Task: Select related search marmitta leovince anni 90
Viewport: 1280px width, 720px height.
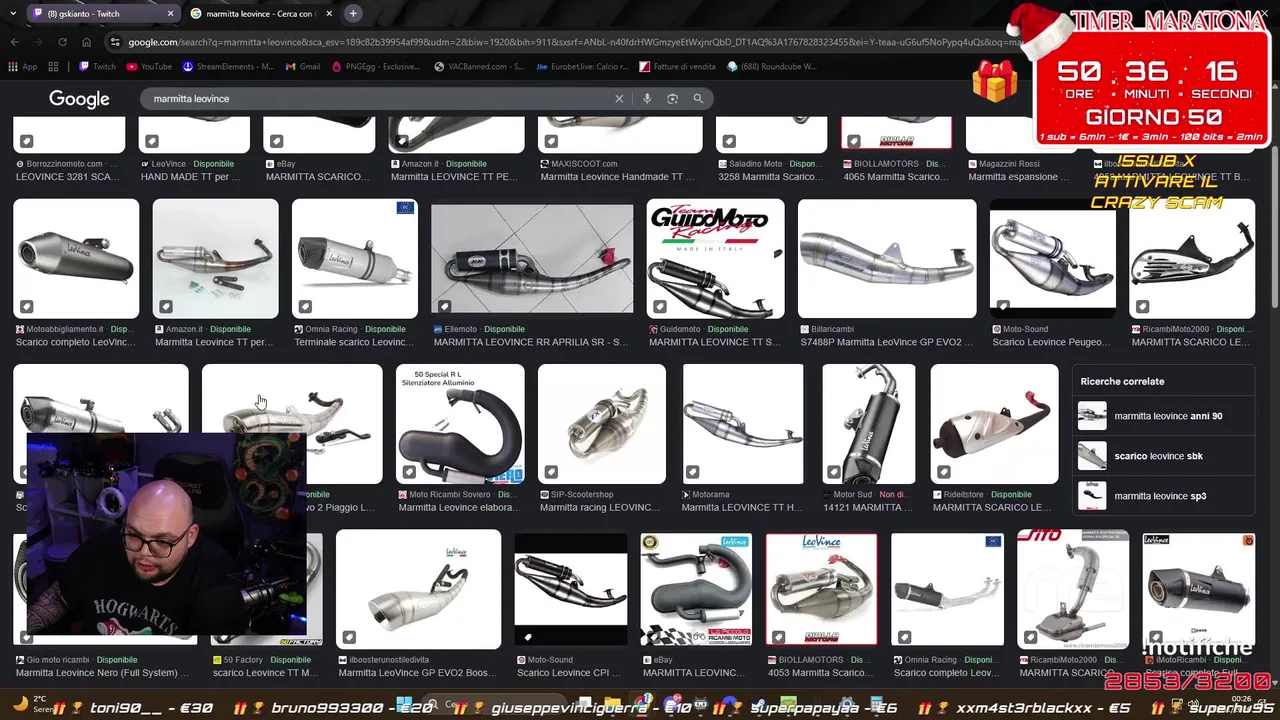Action: (x=1164, y=416)
